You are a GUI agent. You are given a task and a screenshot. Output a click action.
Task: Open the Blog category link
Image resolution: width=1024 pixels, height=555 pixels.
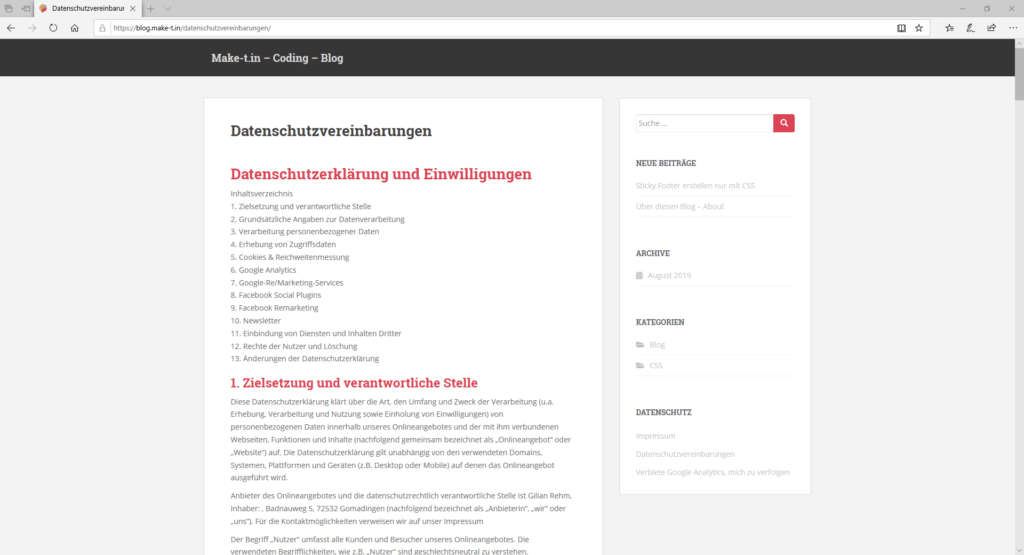(656, 345)
